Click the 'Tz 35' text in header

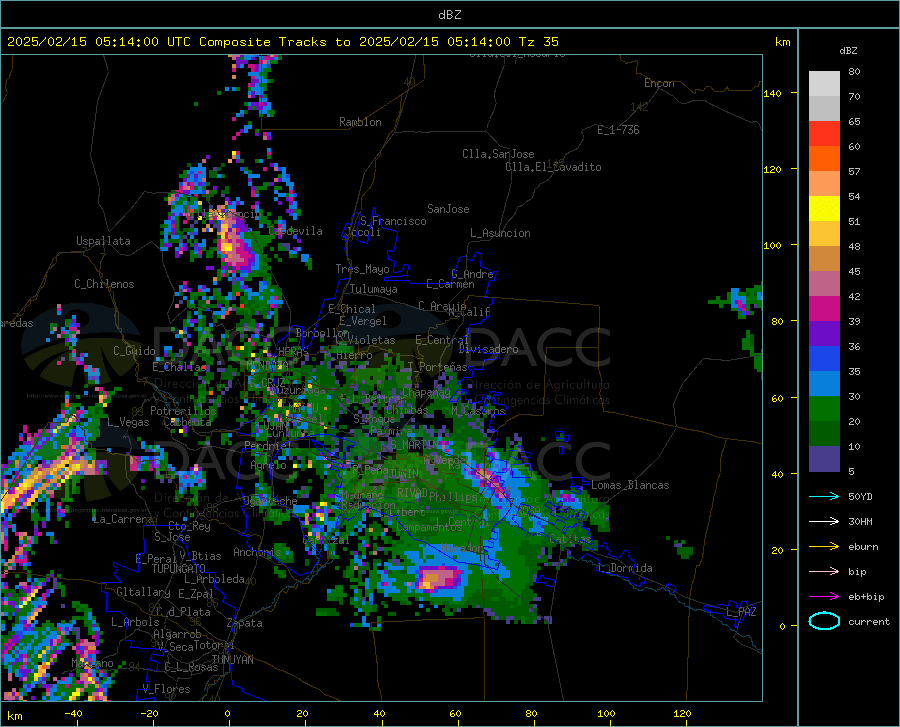[x=538, y=42]
